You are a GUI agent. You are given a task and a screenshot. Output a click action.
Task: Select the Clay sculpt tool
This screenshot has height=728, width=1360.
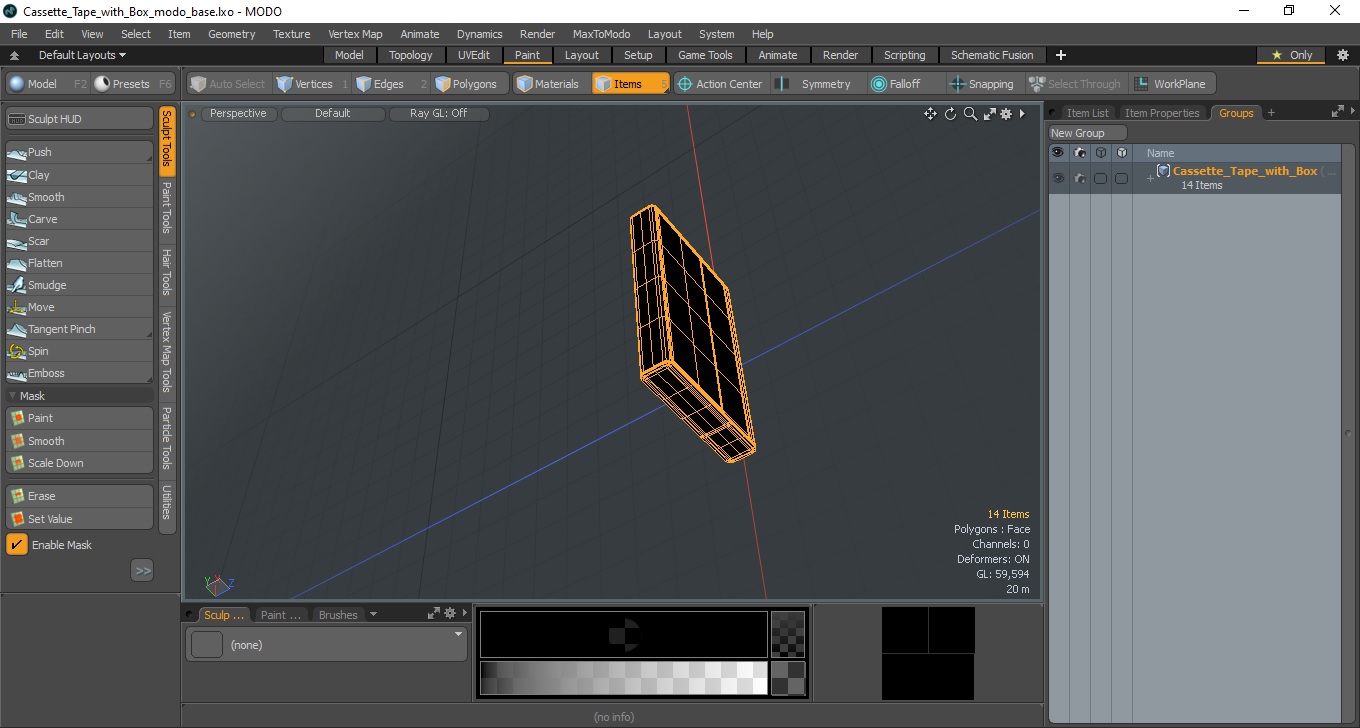79,175
